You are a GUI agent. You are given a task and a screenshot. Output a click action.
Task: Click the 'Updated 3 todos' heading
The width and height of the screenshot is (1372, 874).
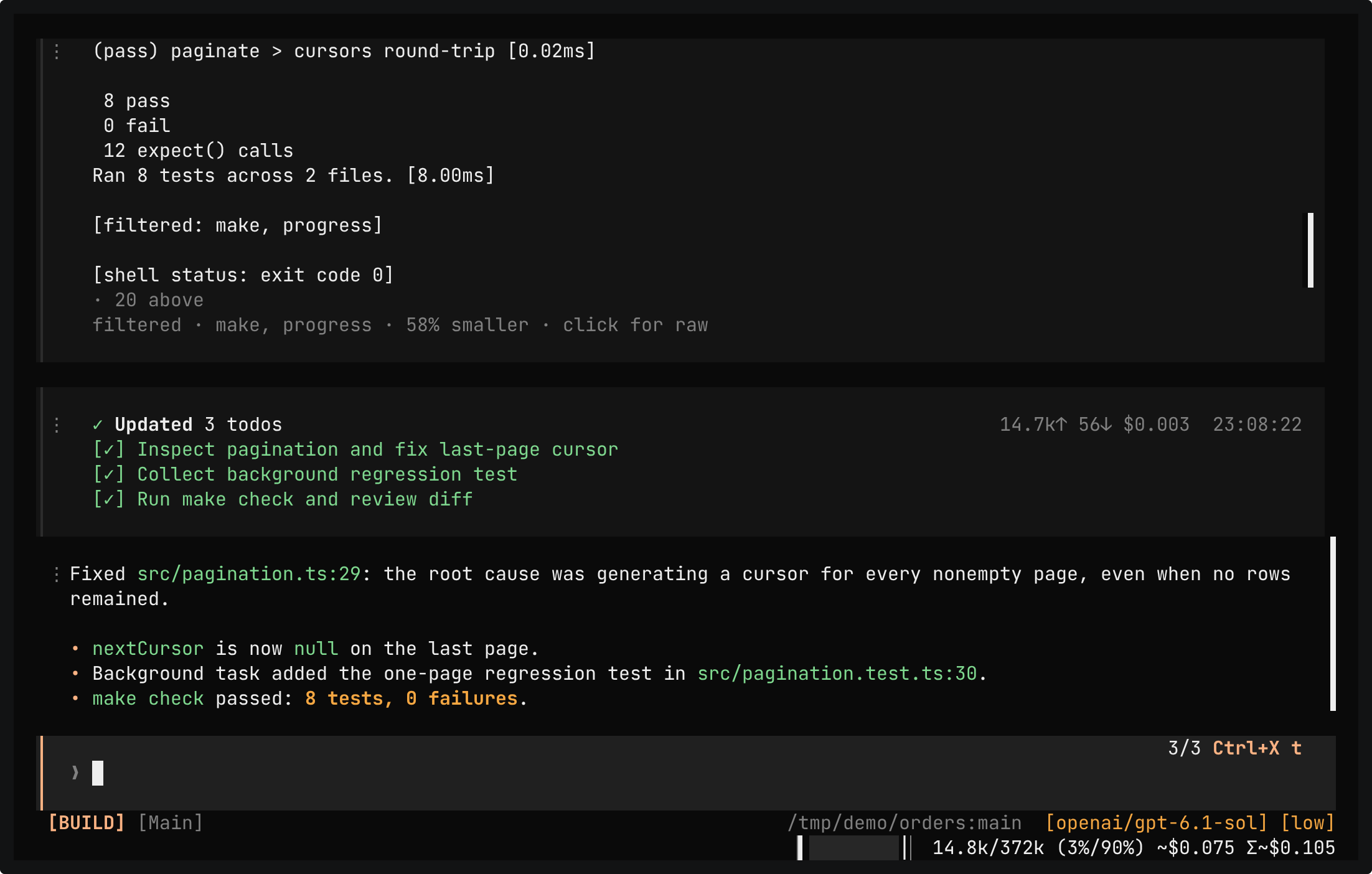[199, 425]
